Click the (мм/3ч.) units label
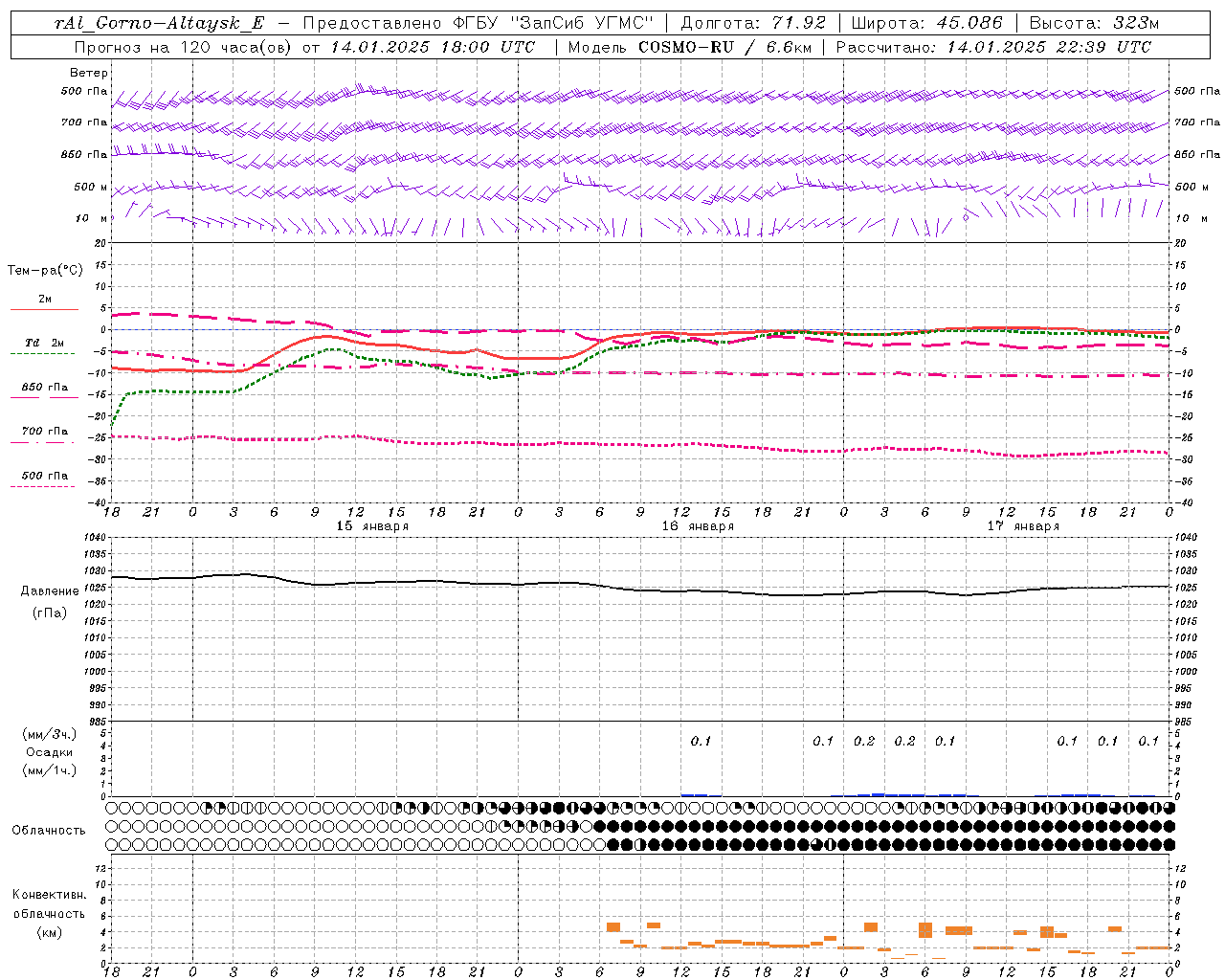Viewport: 1225px width, 980px height. [50, 734]
